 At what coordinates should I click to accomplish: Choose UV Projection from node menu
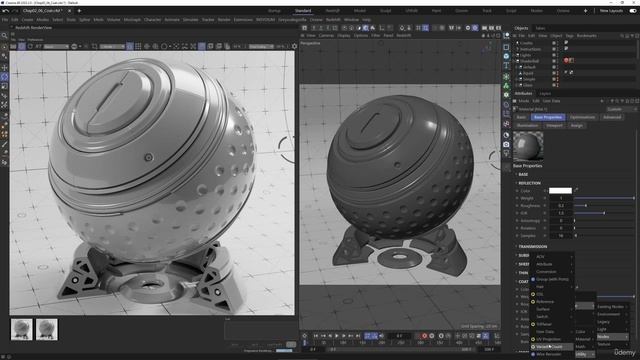551,339
